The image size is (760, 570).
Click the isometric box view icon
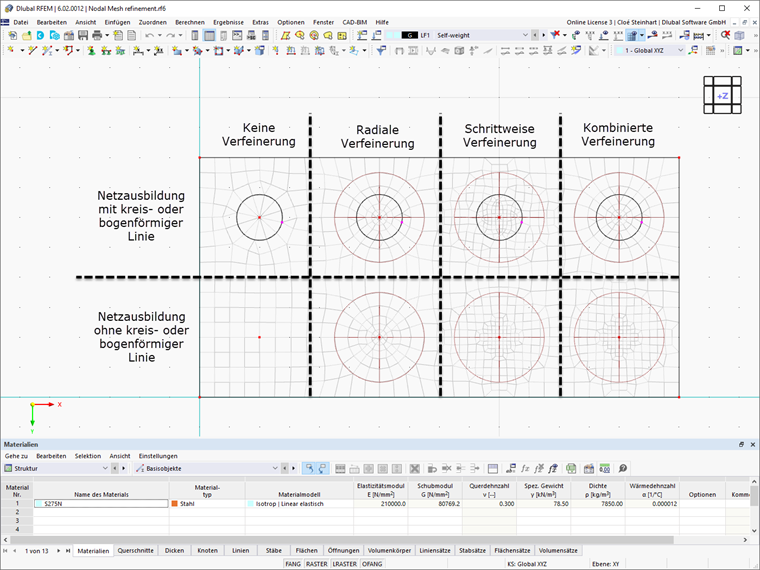click(x=739, y=35)
